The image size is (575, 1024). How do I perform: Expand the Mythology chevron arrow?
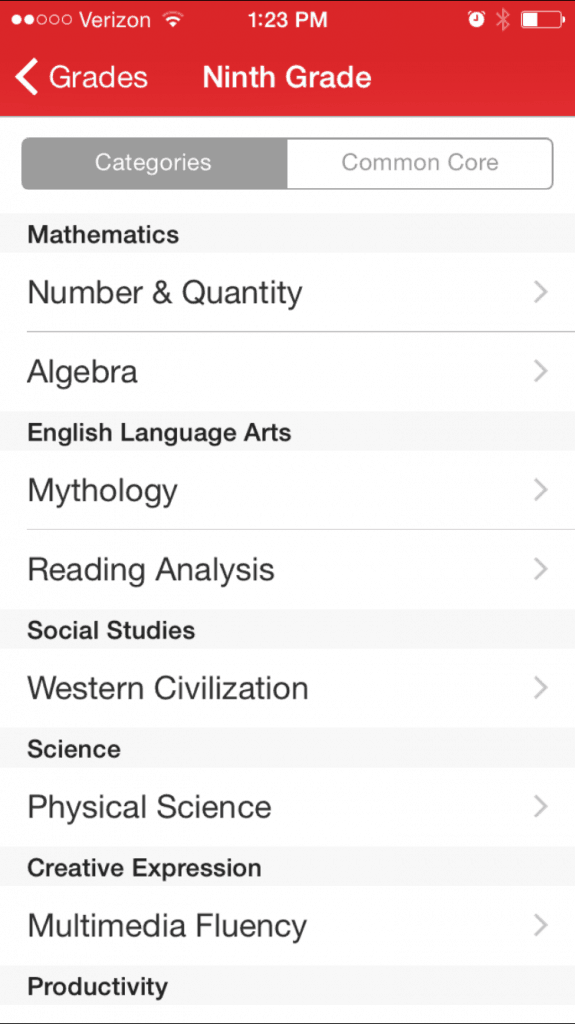point(540,490)
